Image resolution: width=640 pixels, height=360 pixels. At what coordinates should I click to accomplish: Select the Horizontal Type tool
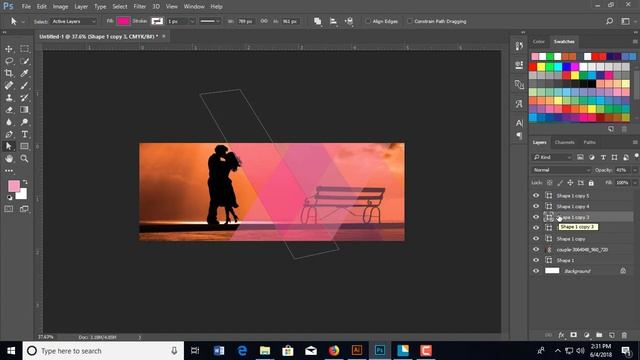[24, 134]
